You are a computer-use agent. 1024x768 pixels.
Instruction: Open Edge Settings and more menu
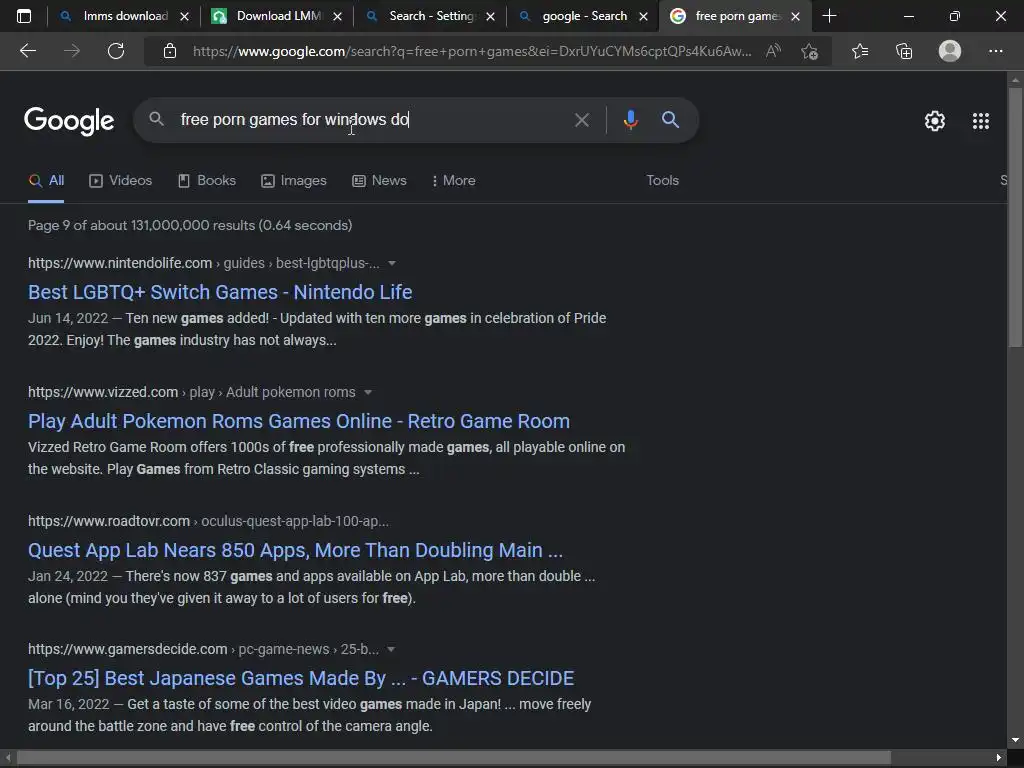tap(995, 51)
